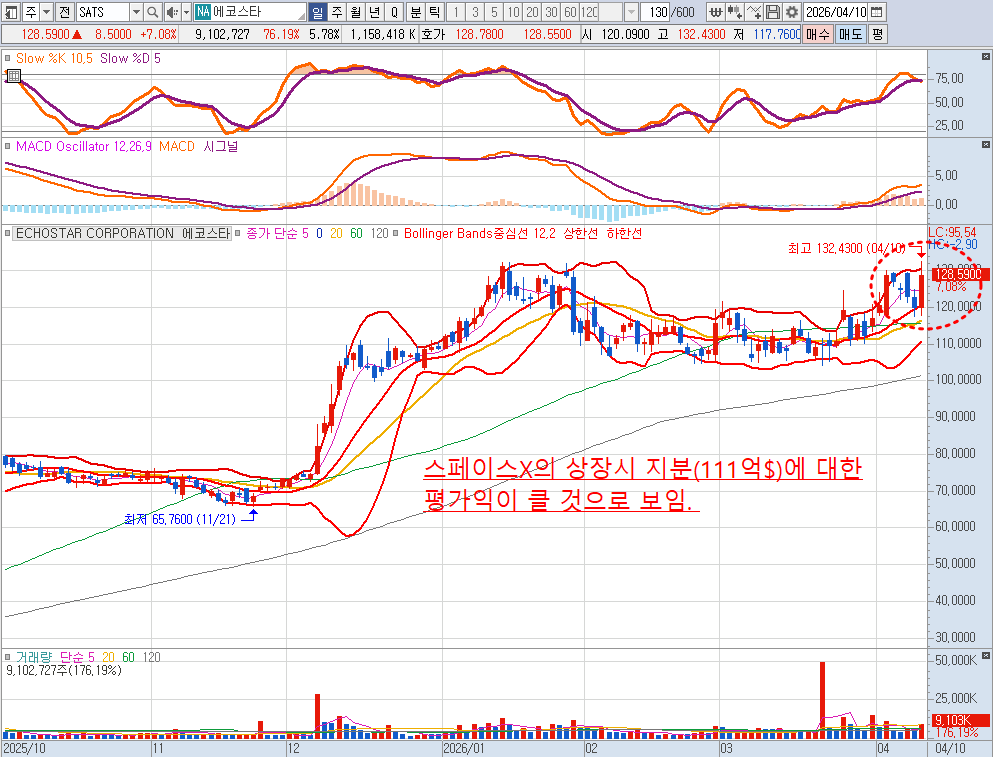Expand the SATS ticker symbol dropdown
Viewport: 993px width, 757px height.
(135, 12)
